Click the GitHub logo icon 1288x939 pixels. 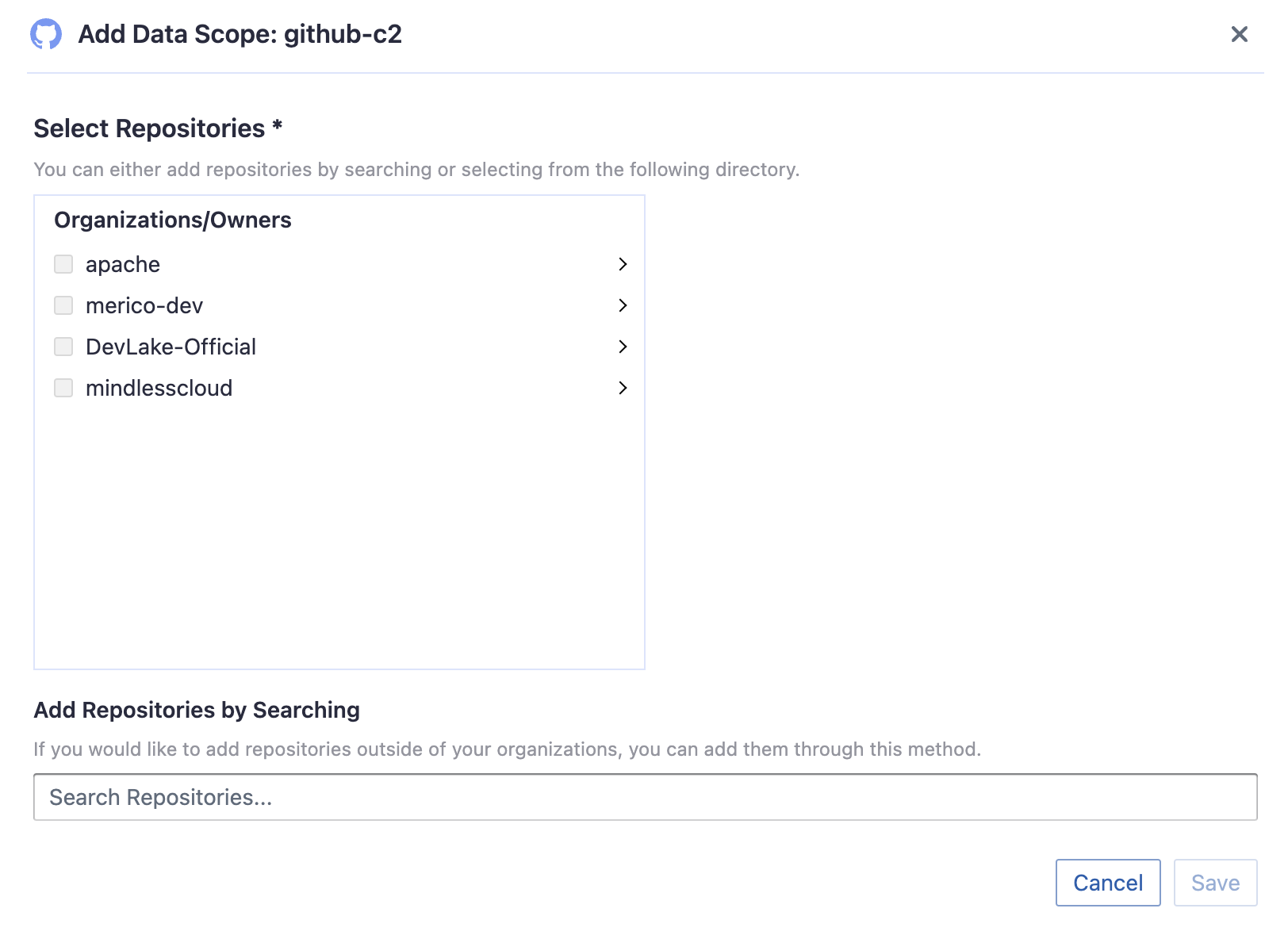tap(47, 34)
